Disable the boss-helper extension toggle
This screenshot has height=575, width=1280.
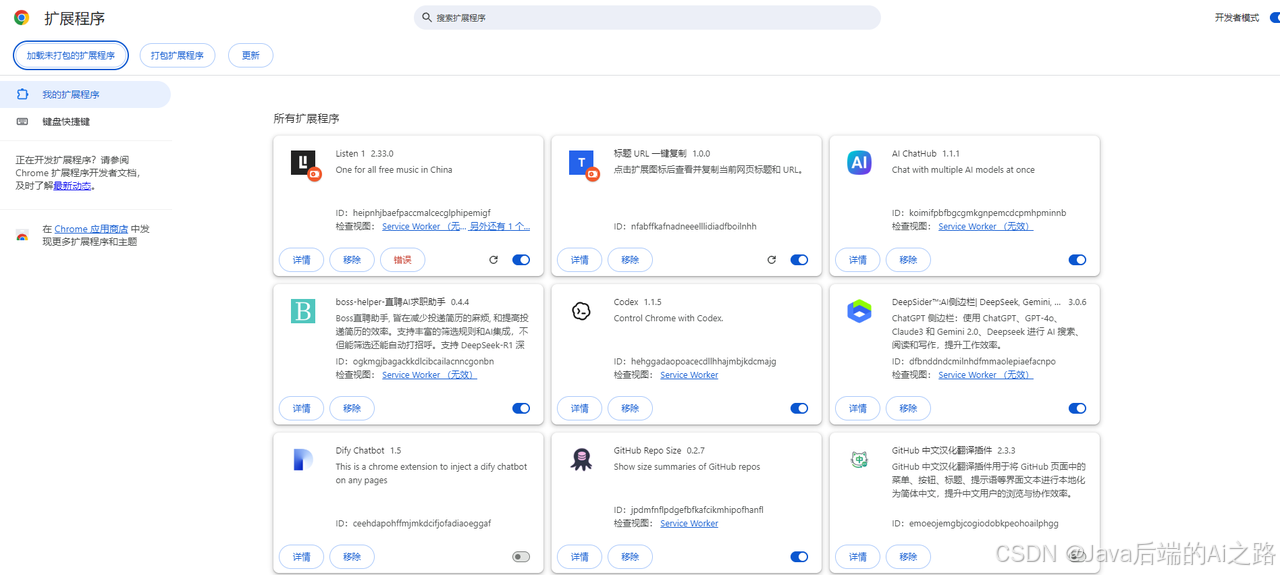(x=521, y=408)
